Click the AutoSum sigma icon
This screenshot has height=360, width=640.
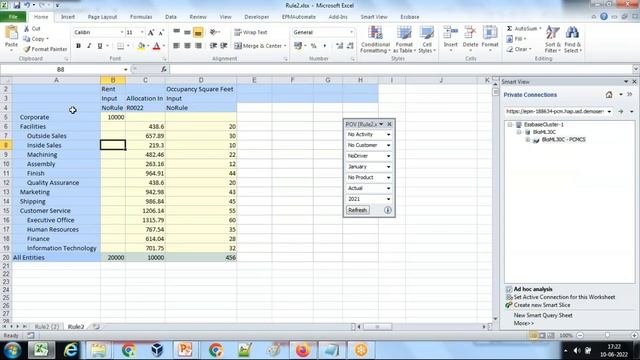[509, 29]
